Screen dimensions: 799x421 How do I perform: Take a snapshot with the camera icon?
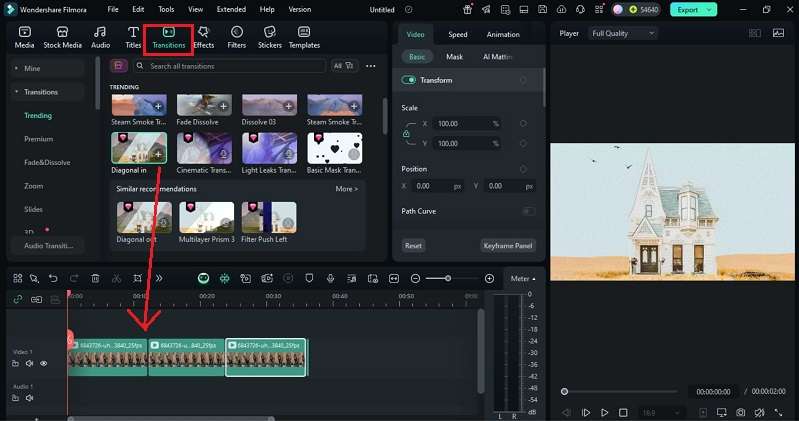(740, 412)
